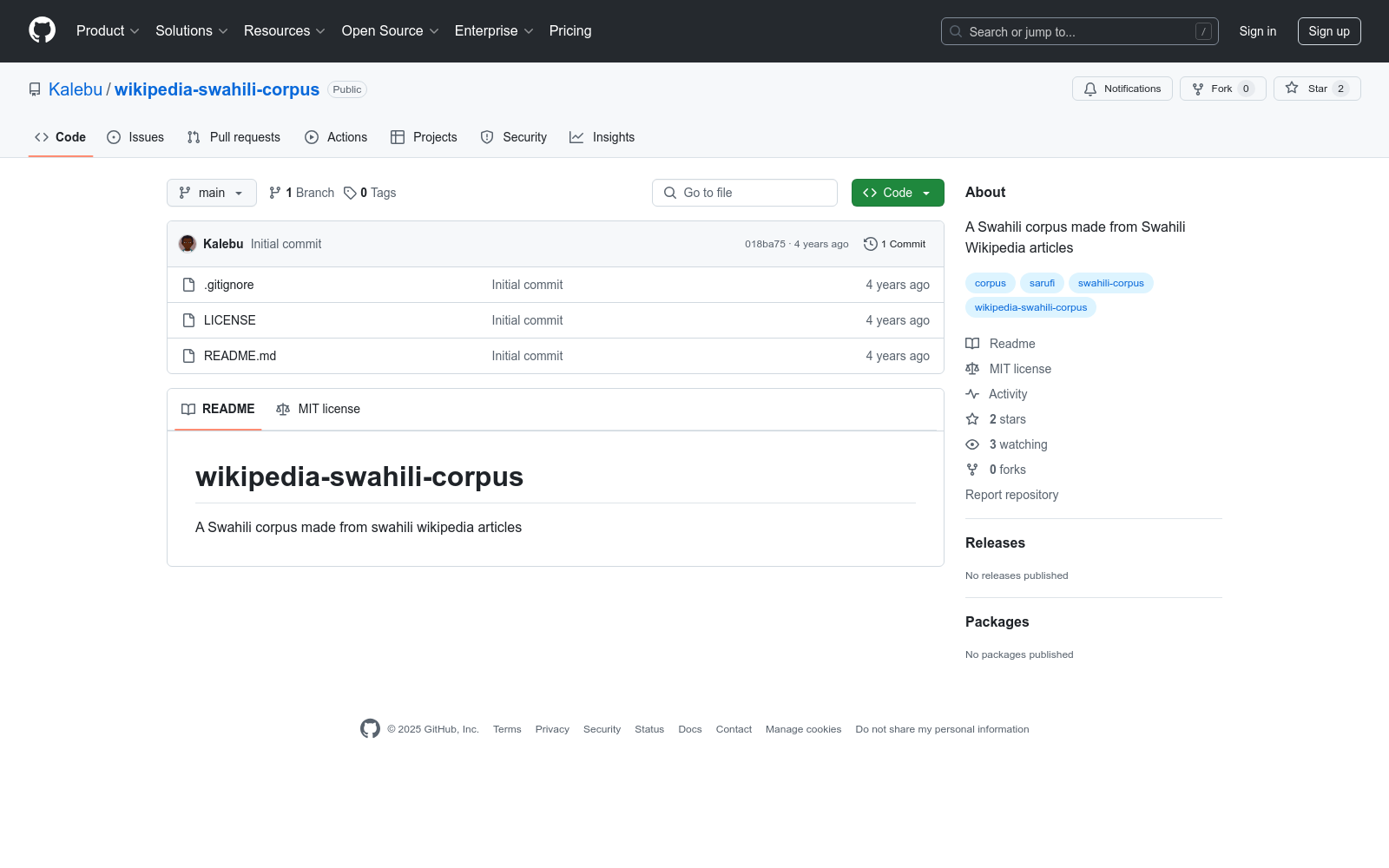Click Kalebu's avatar in commit row

point(188,244)
